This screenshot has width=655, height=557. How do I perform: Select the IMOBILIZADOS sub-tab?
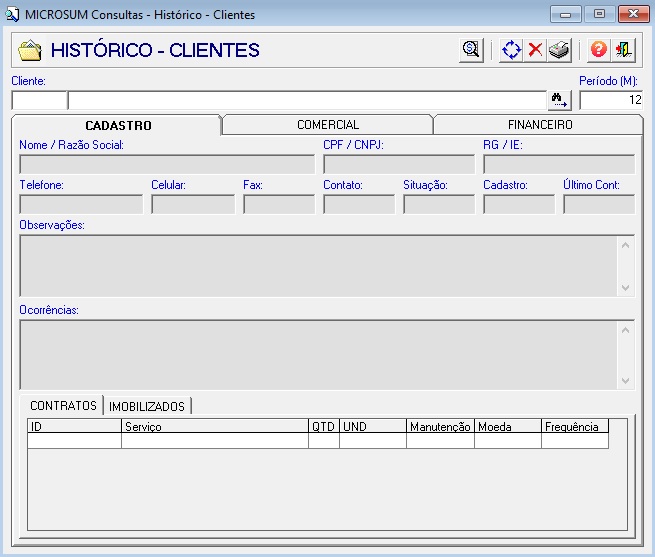pos(147,406)
